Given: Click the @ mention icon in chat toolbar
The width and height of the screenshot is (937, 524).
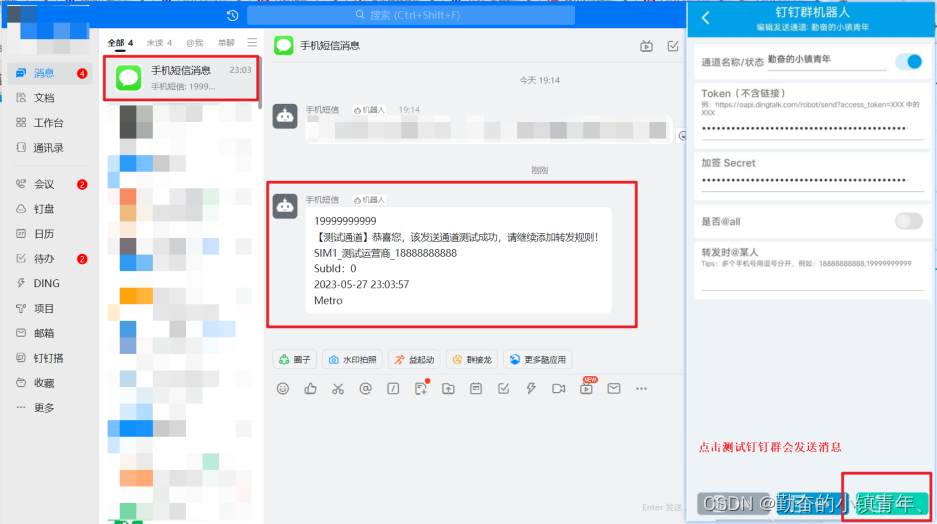Looking at the screenshot, I should 366,389.
